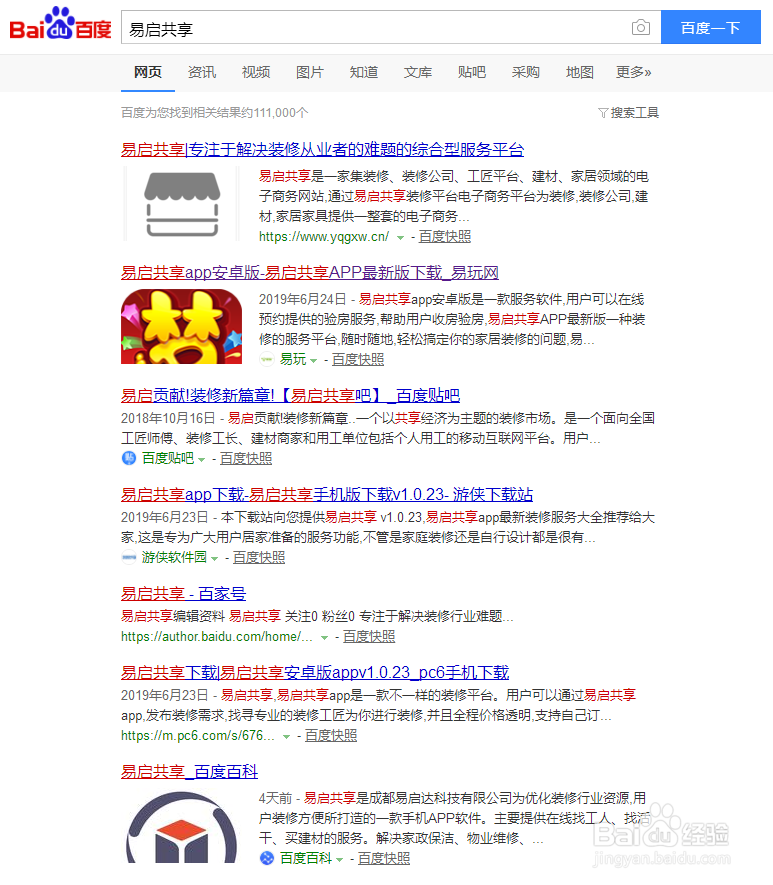Screen dimensions: 773x885
Task: Open 百度快照 for 游侠软件园 result
Action: coord(259,558)
